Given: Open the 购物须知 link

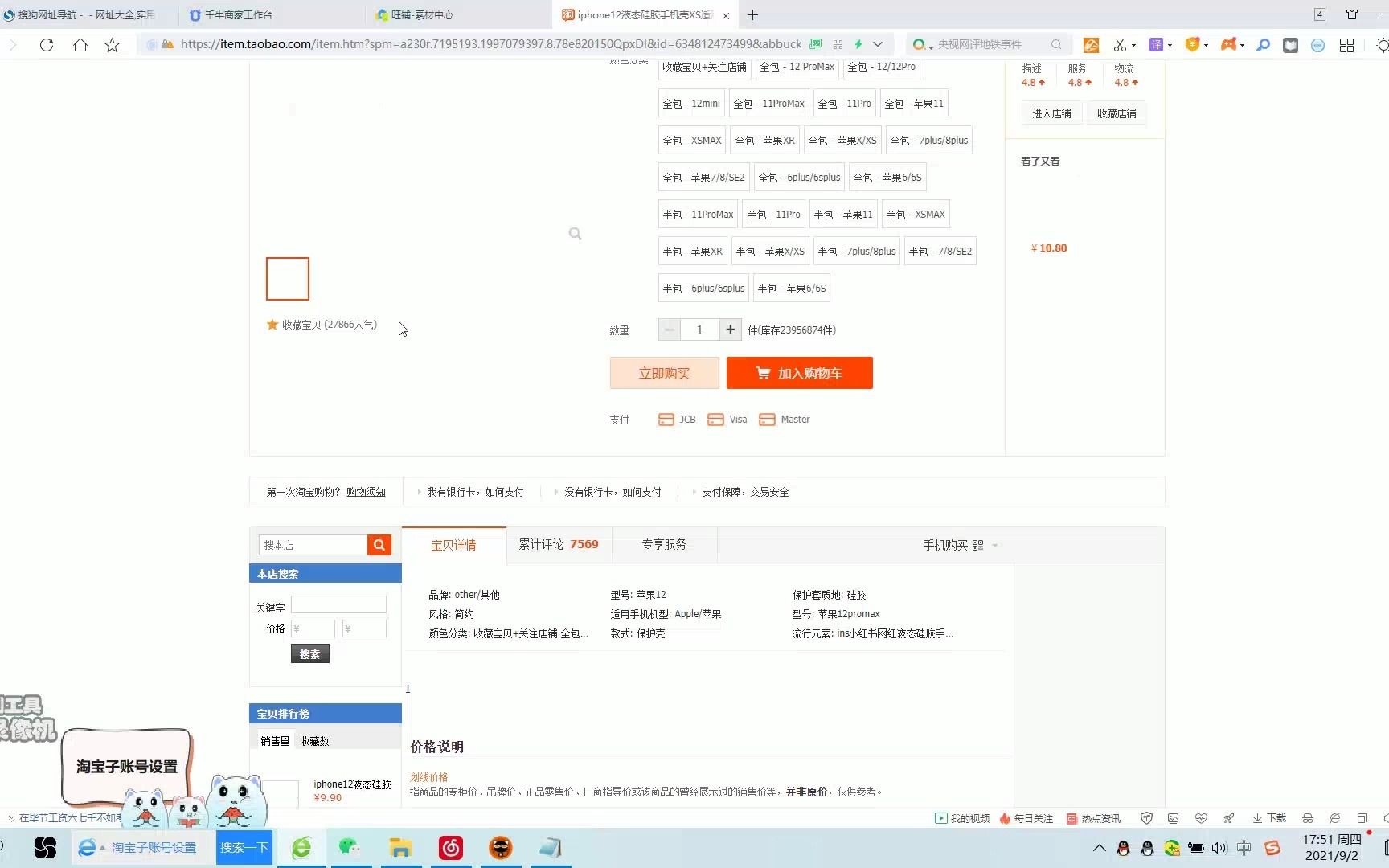Looking at the screenshot, I should pos(366,492).
